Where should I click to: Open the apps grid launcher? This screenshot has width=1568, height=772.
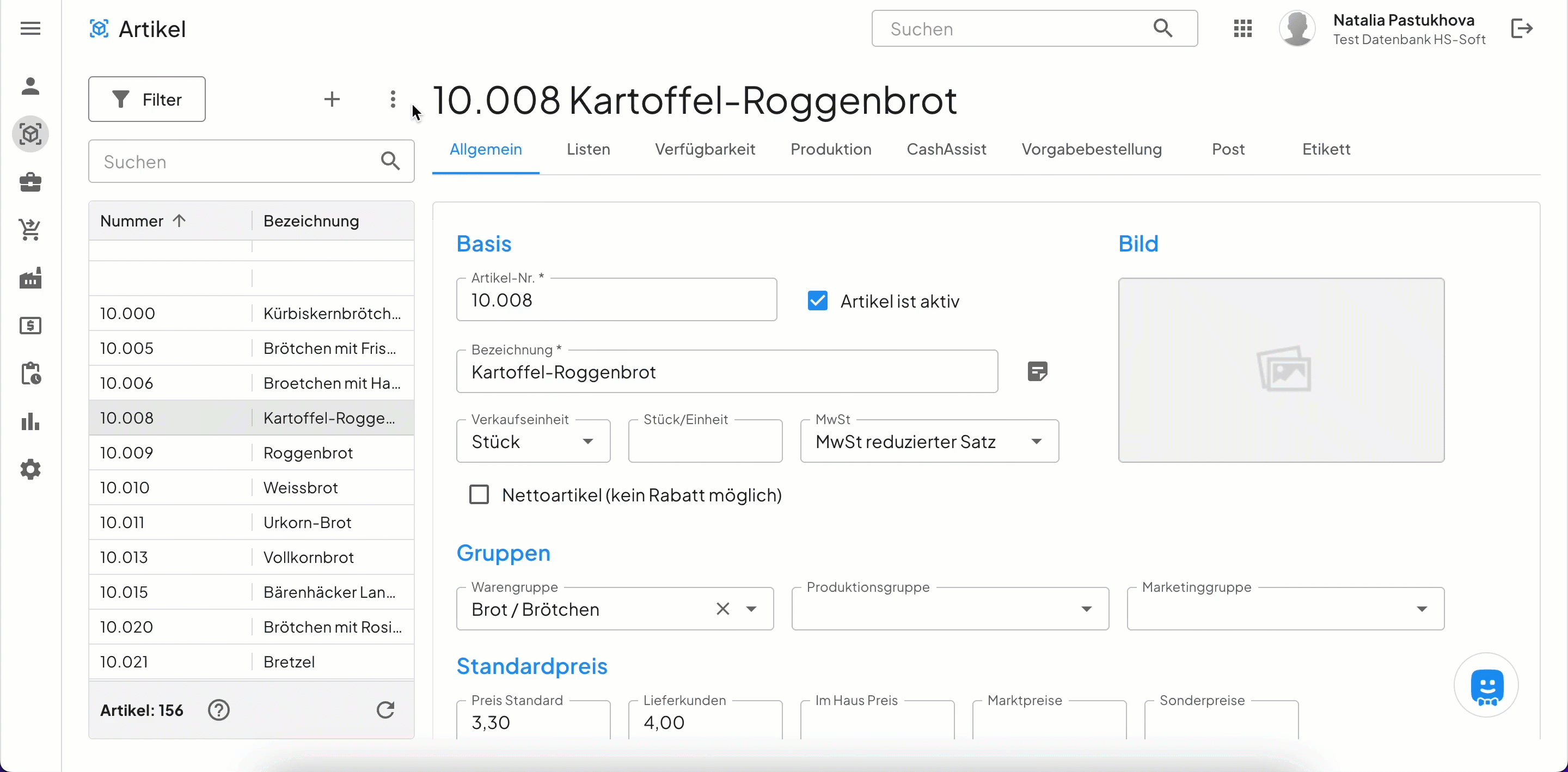click(1242, 29)
